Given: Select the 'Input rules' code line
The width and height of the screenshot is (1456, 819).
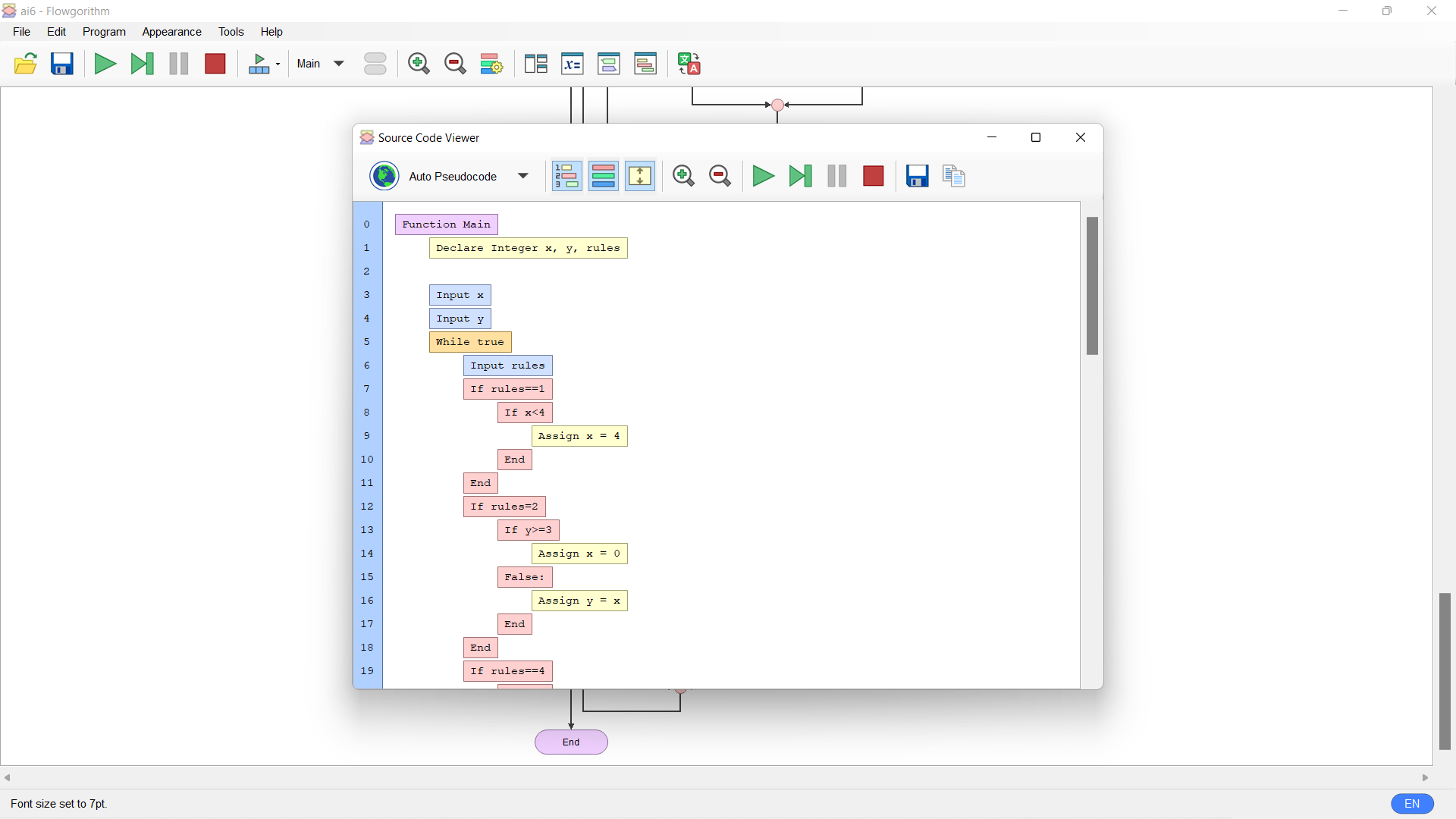Looking at the screenshot, I should [x=507, y=366].
